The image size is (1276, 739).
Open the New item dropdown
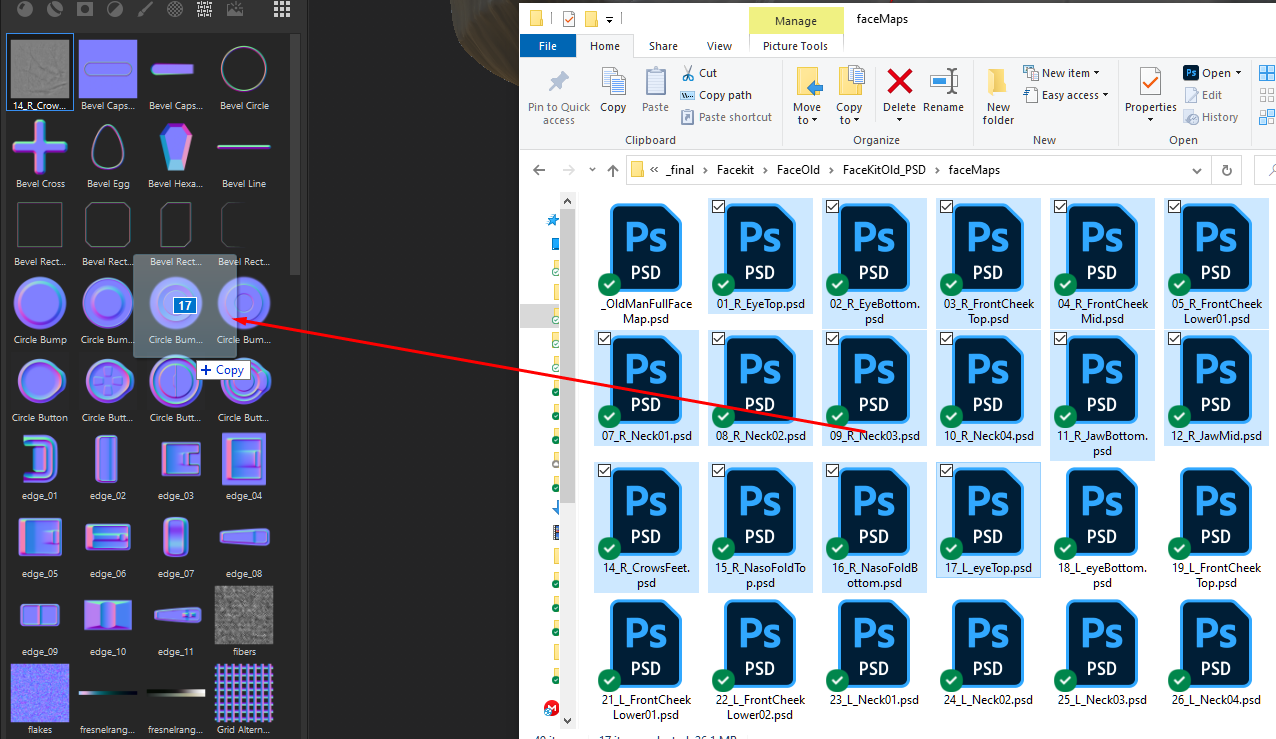[x=1062, y=73]
